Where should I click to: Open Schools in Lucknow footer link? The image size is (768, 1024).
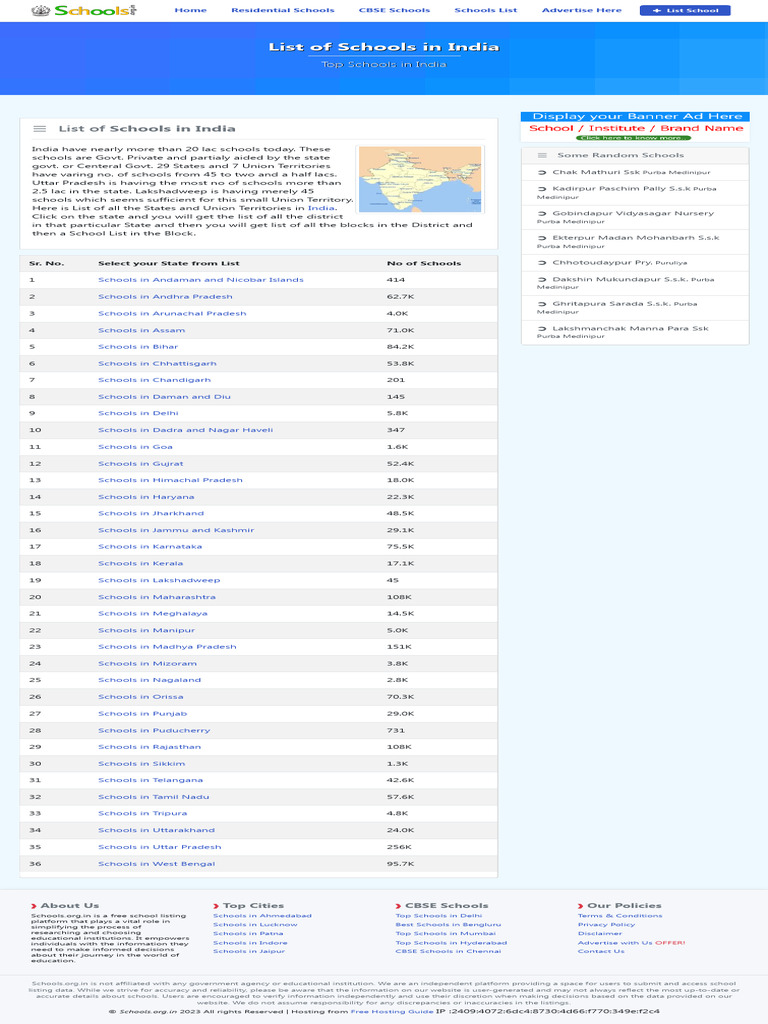(255, 925)
